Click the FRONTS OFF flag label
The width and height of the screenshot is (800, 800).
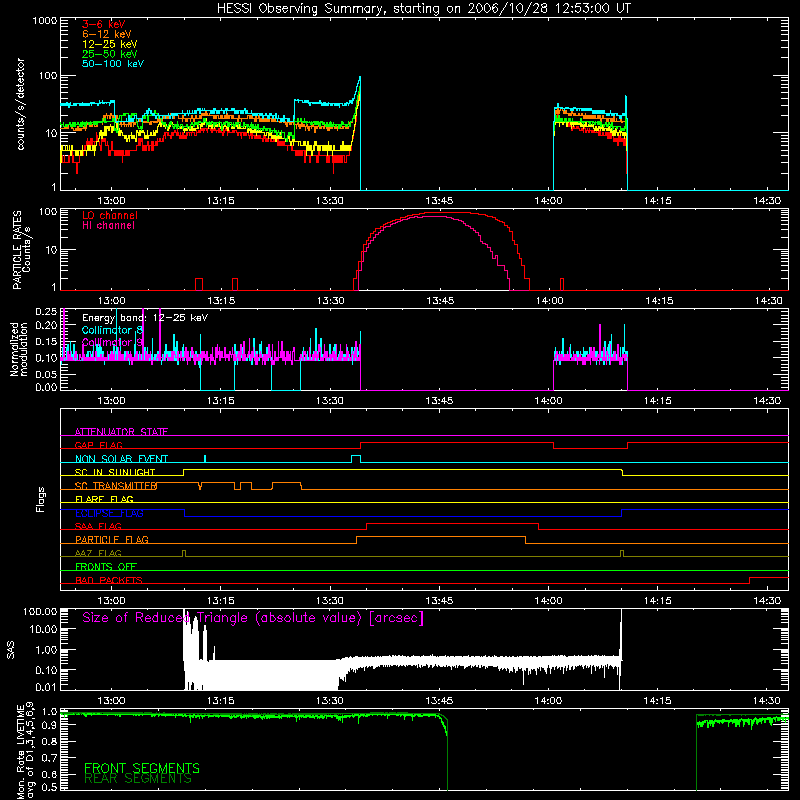pos(106,567)
